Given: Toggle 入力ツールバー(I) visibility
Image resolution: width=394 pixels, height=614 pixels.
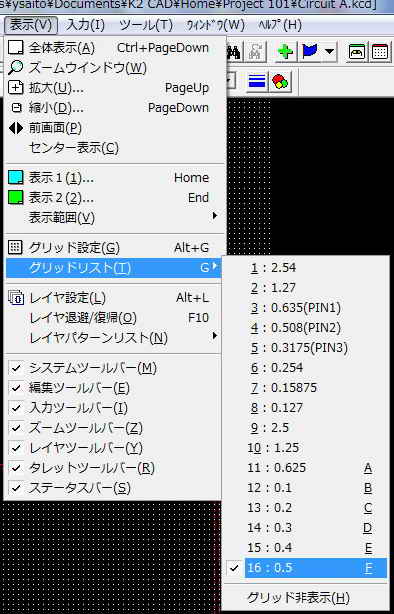Looking at the screenshot, I should [114, 408].
